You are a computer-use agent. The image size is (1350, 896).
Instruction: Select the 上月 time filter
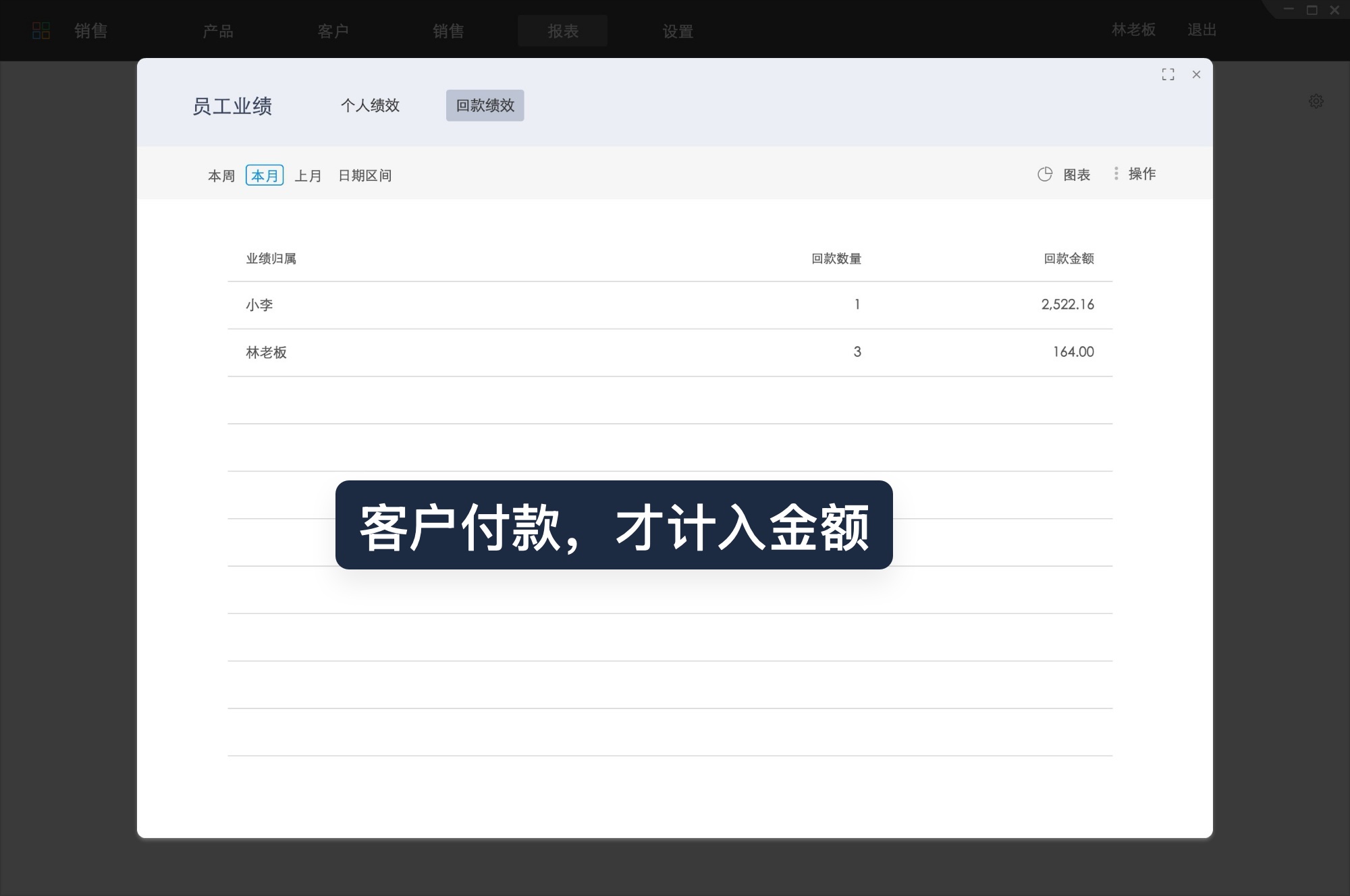pyautogui.click(x=309, y=175)
